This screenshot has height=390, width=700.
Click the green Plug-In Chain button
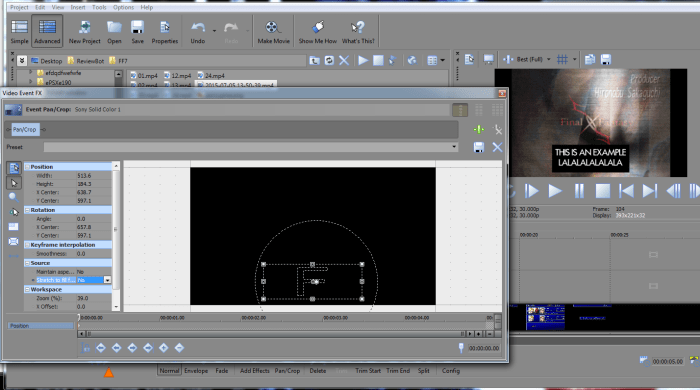point(479,129)
